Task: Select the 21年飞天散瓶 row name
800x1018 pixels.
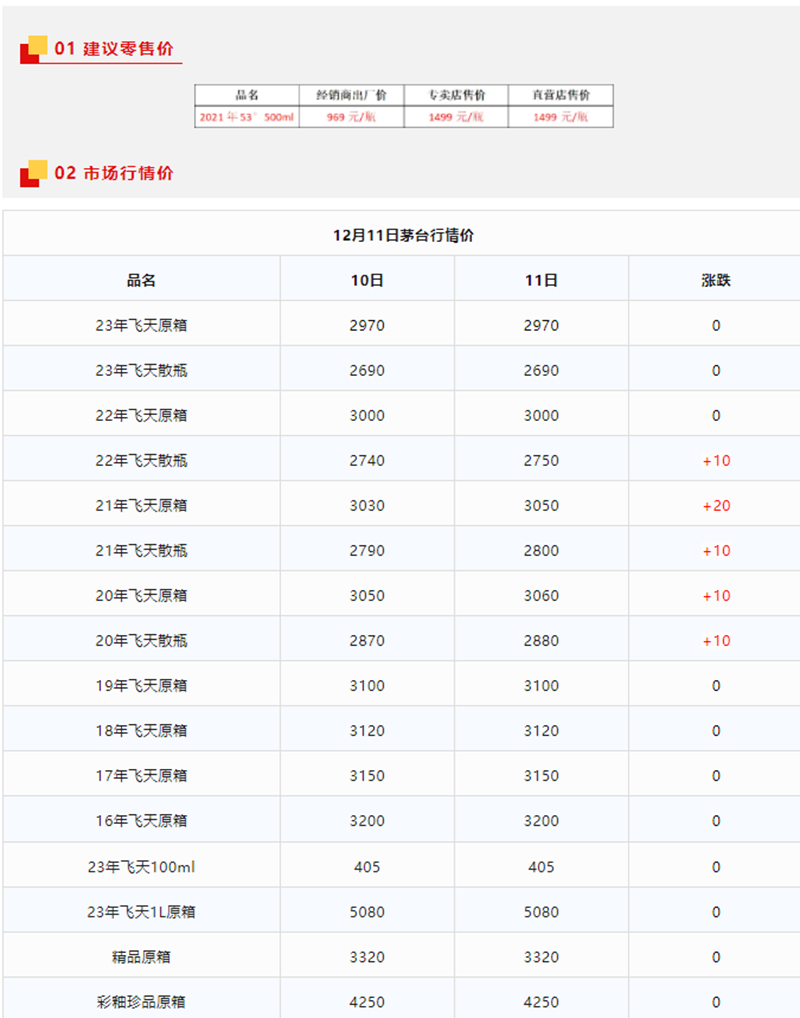Action: (x=141, y=551)
